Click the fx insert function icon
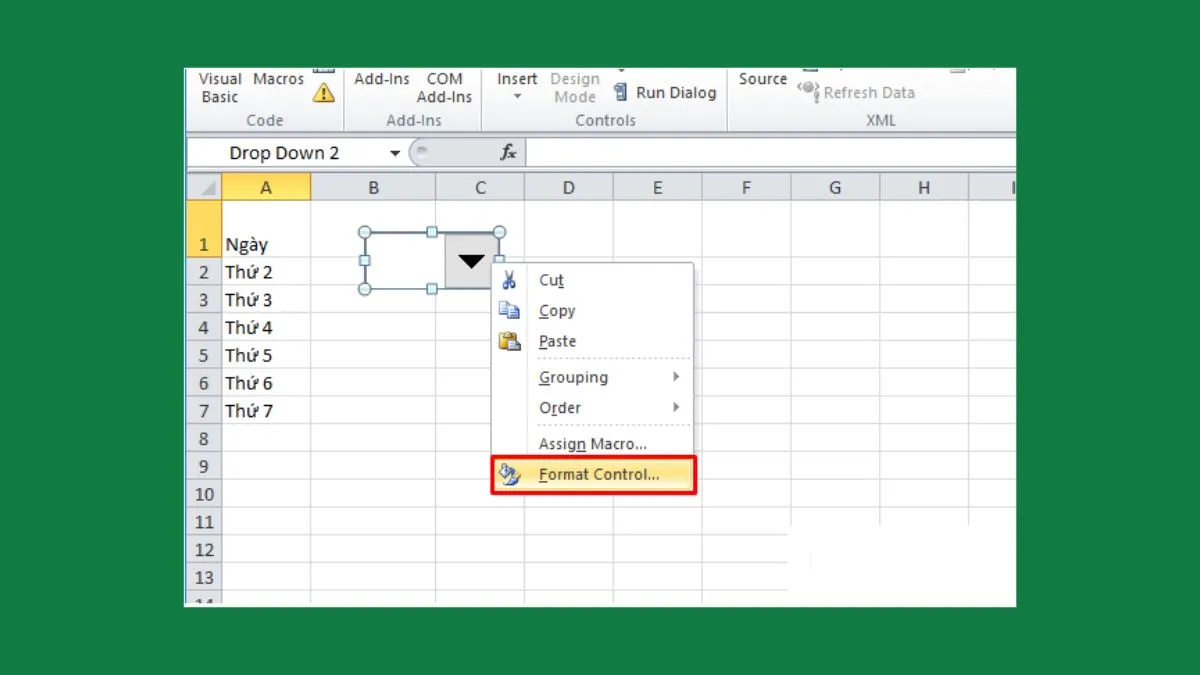1200x675 pixels. point(508,153)
